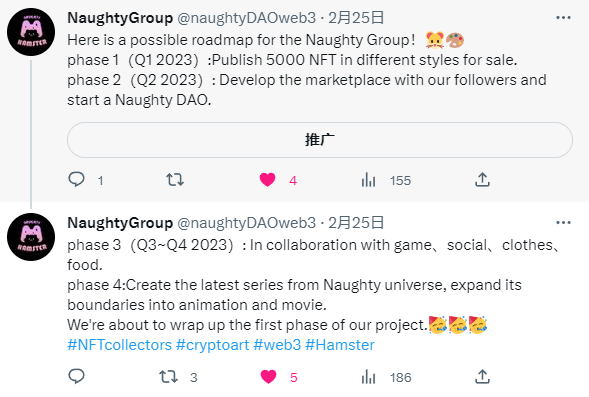Open NaughtyGroup avatar on first tweet

coord(31,32)
